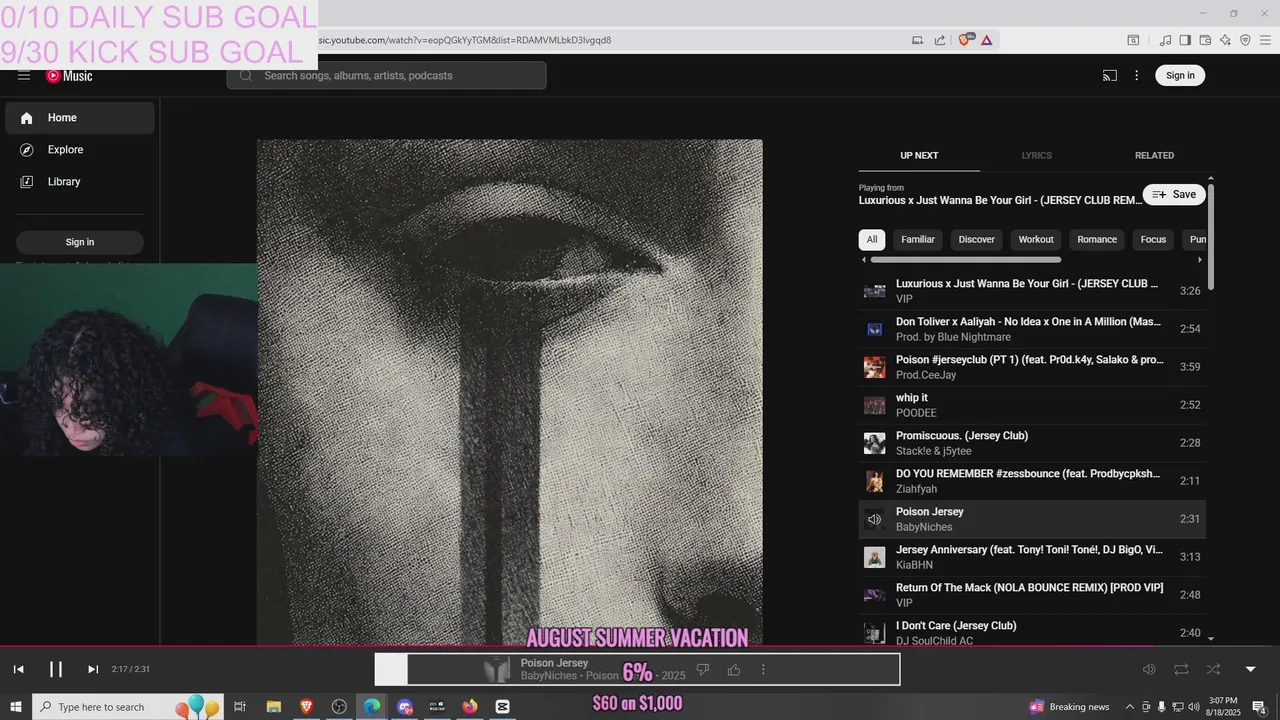Select the Workout filter chip
This screenshot has height=720, width=1280.
[x=1036, y=240]
